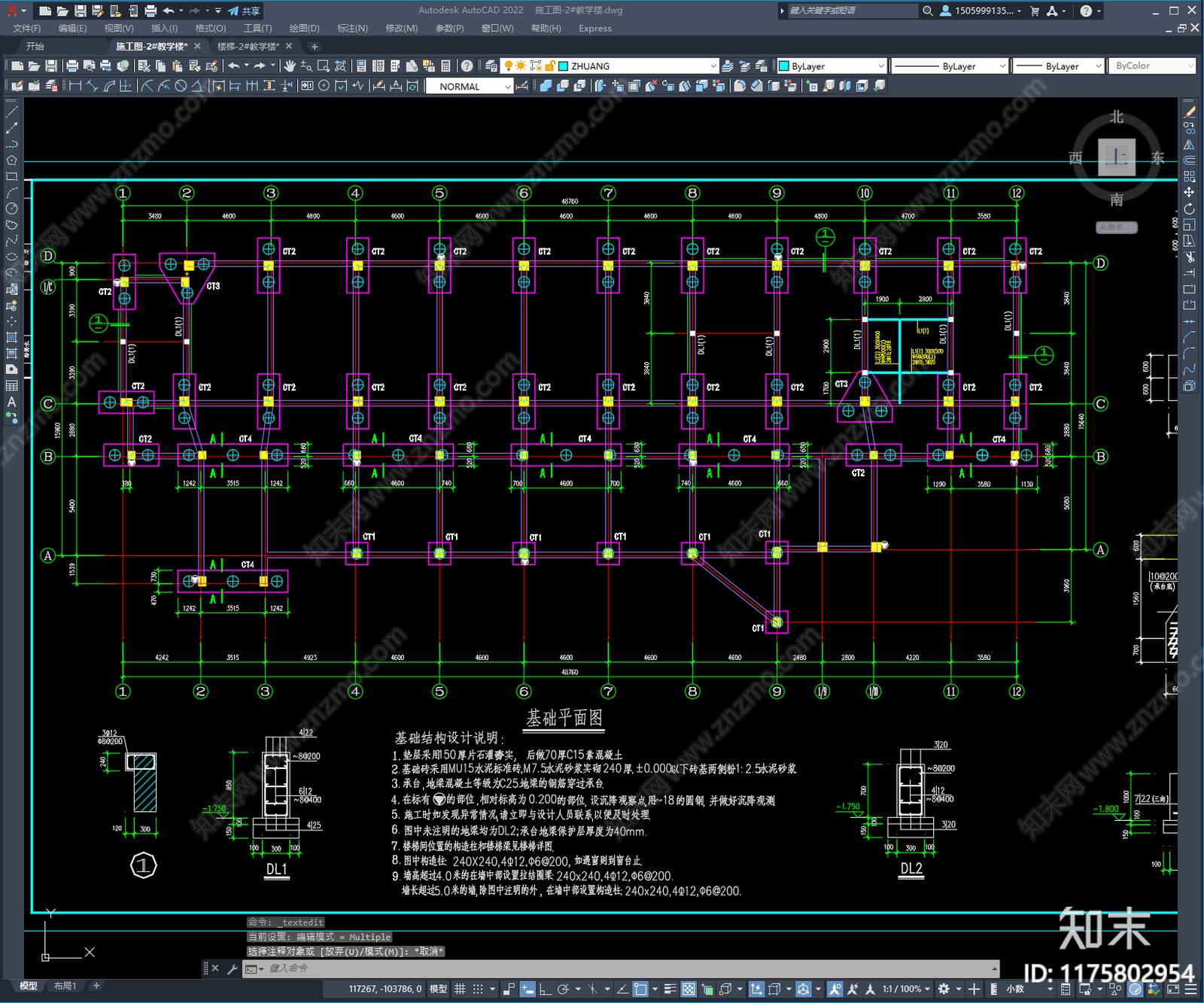Expand the ZHUANG layer dropdown
1204x1003 pixels.
[x=713, y=66]
